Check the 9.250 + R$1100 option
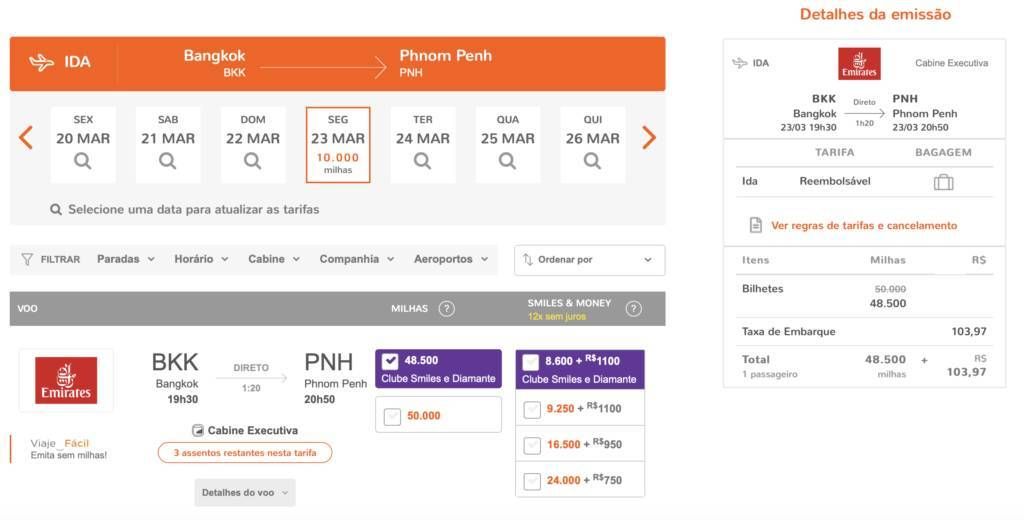This screenshot has width=1024, height=520. point(532,409)
